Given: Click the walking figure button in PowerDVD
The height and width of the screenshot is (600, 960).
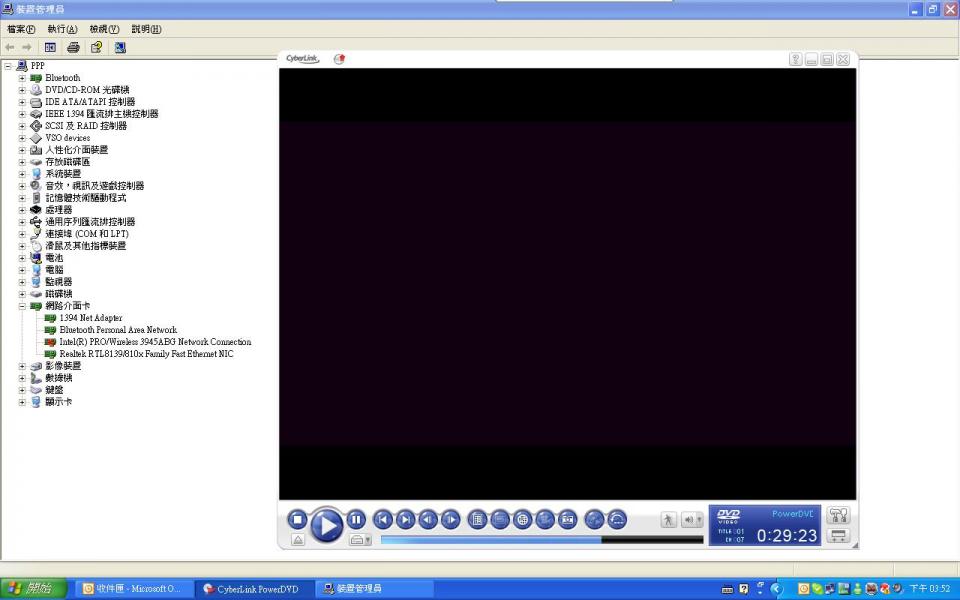Looking at the screenshot, I should tap(669, 520).
